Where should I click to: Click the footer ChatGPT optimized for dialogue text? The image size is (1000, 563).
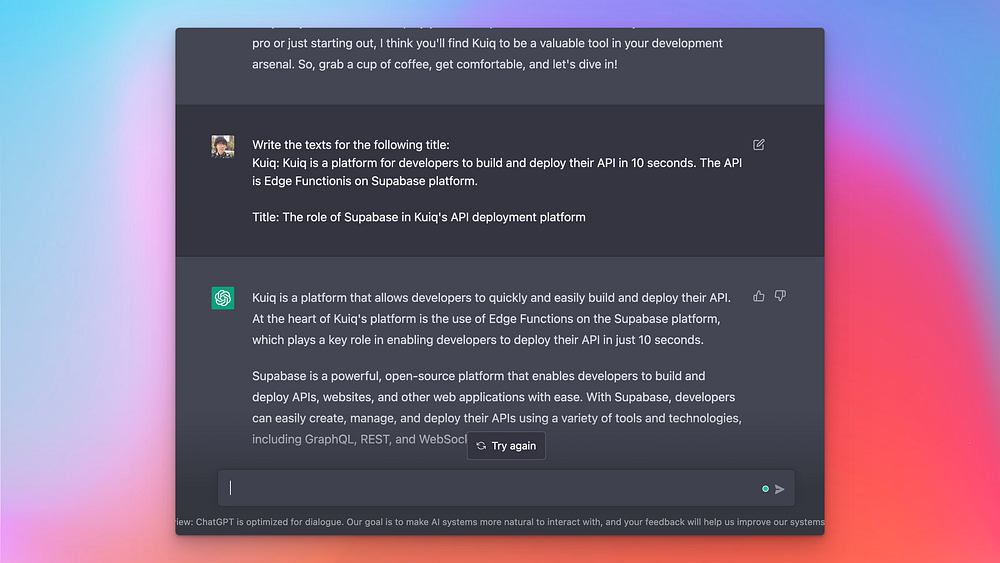click(x=500, y=522)
